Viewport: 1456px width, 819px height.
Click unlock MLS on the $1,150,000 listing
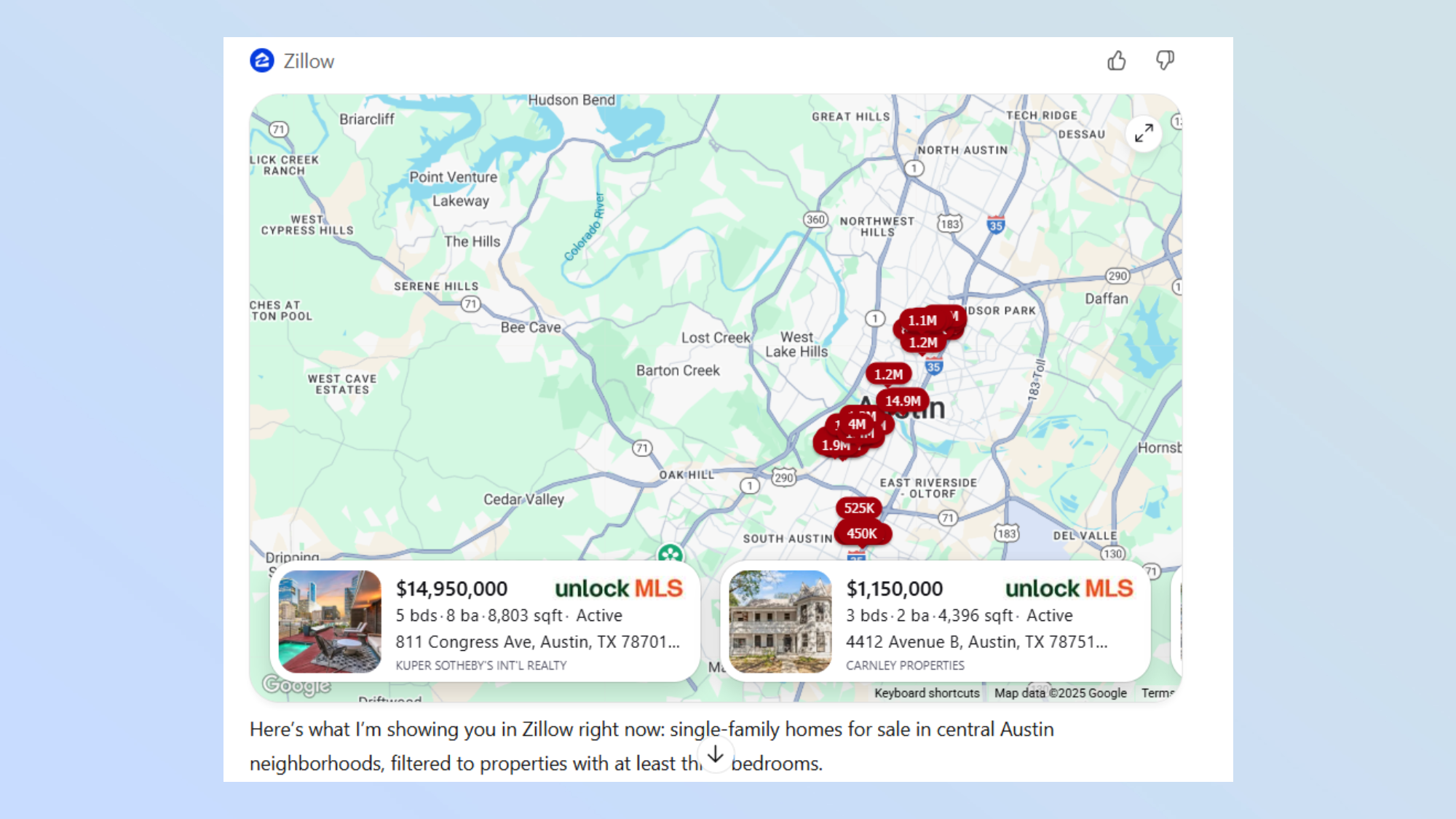point(1069,589)
